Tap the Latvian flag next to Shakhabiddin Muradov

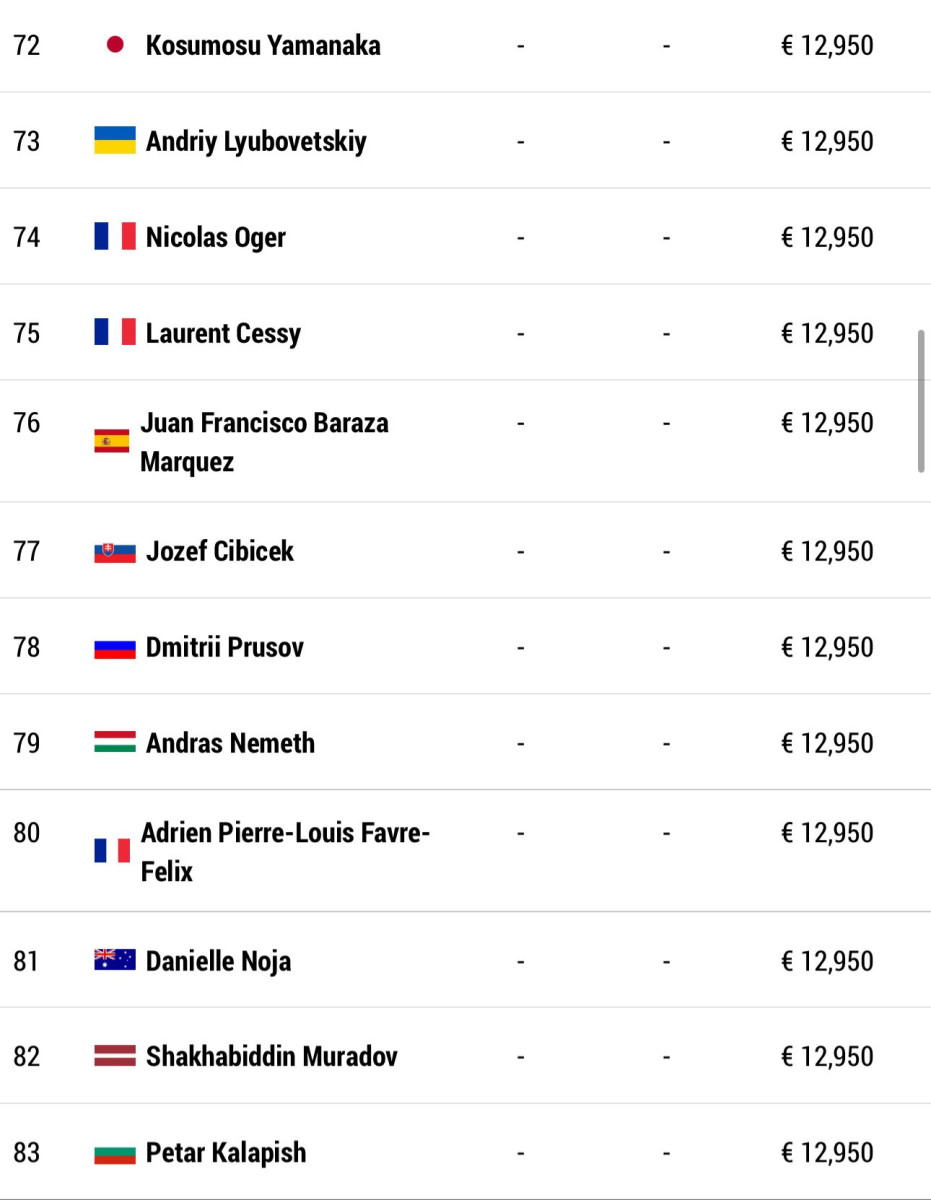click(x=115, y=1056)
